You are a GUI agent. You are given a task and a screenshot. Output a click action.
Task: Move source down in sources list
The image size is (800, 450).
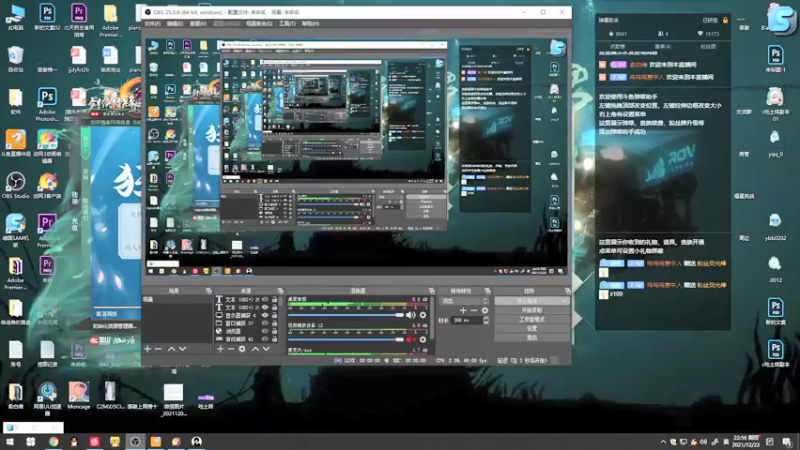click(266, 349)
